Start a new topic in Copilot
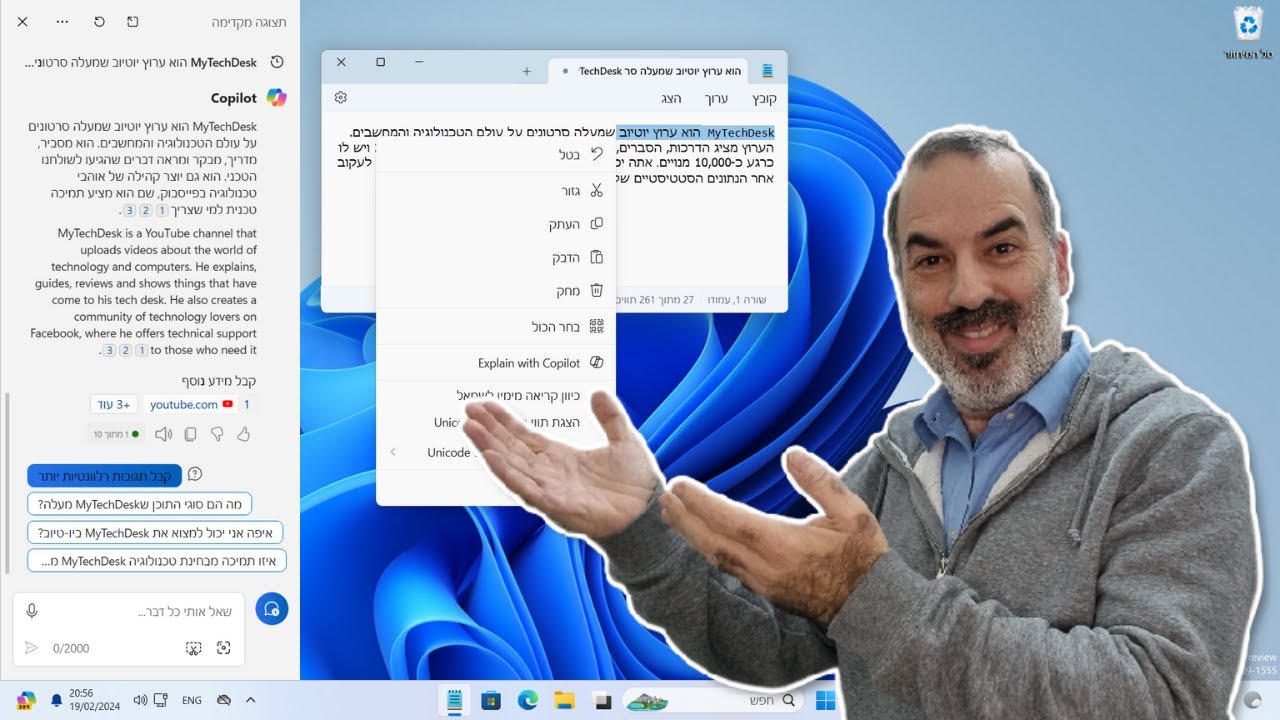Viewport: 1280px width, 720px height. 272,608
